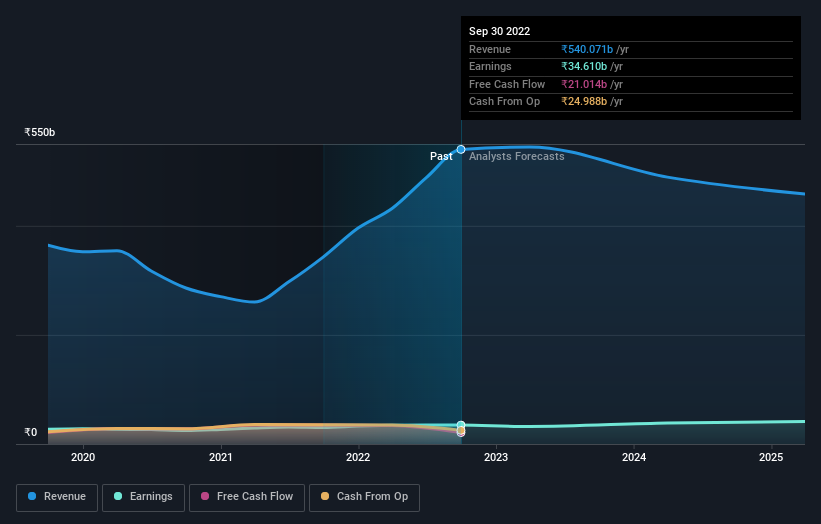Image resolution: width=821 pixels, height=524 pixels.
Task: Select the Earnings marker at the Past boundary
Action: point(461,425)
